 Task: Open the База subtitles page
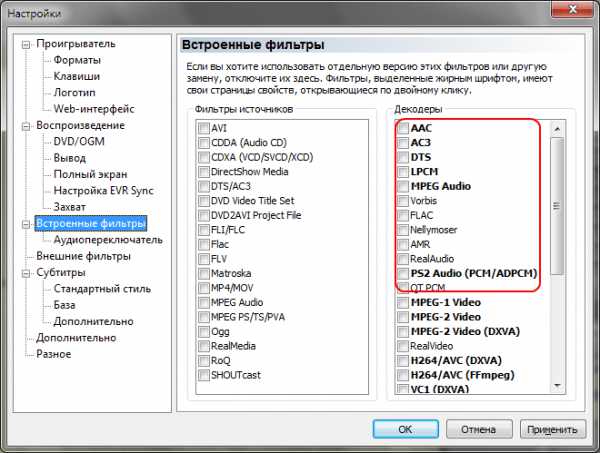click(64, 305)
